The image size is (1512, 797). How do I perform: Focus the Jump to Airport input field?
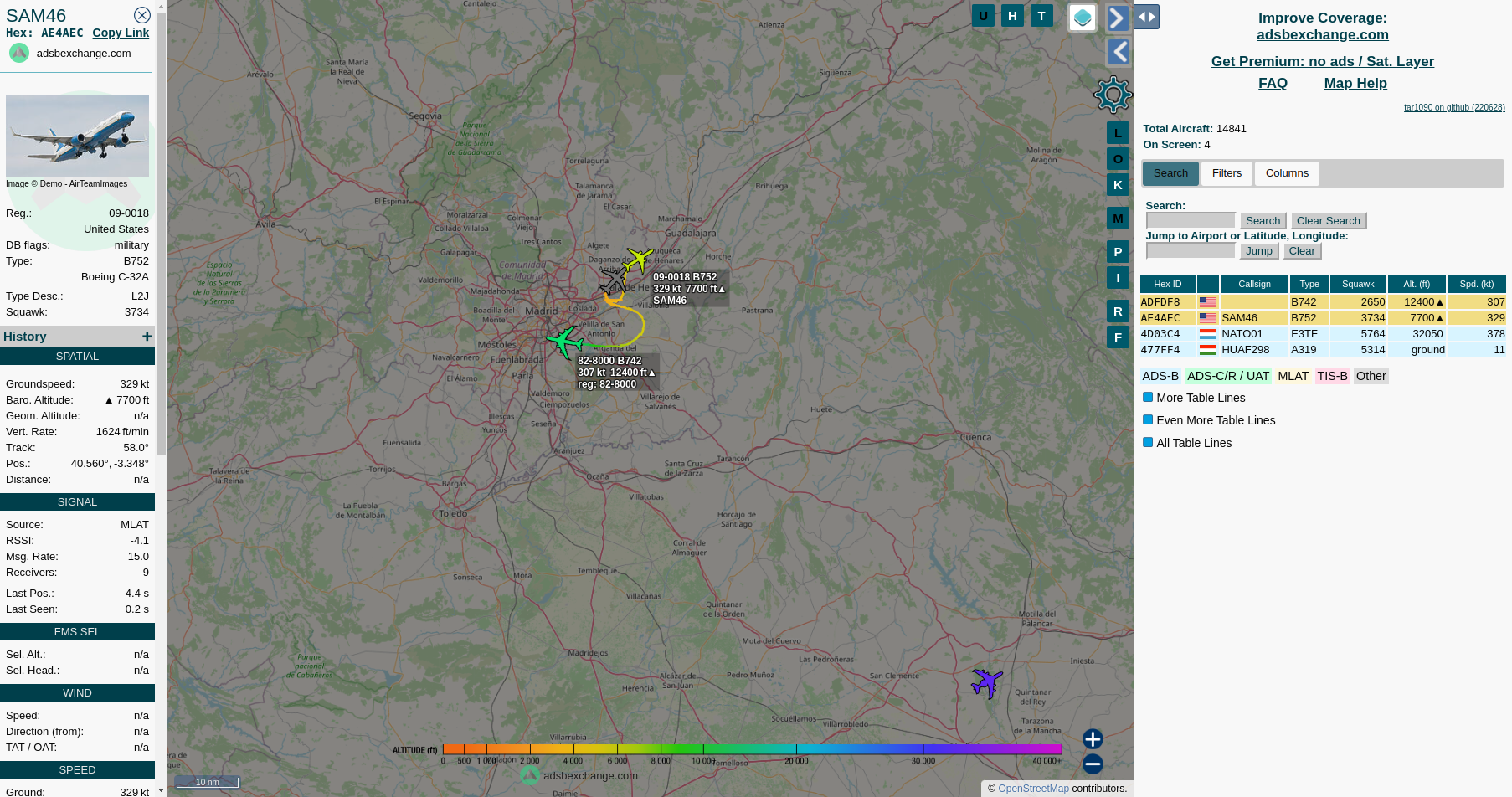[x=1191, y=250]
